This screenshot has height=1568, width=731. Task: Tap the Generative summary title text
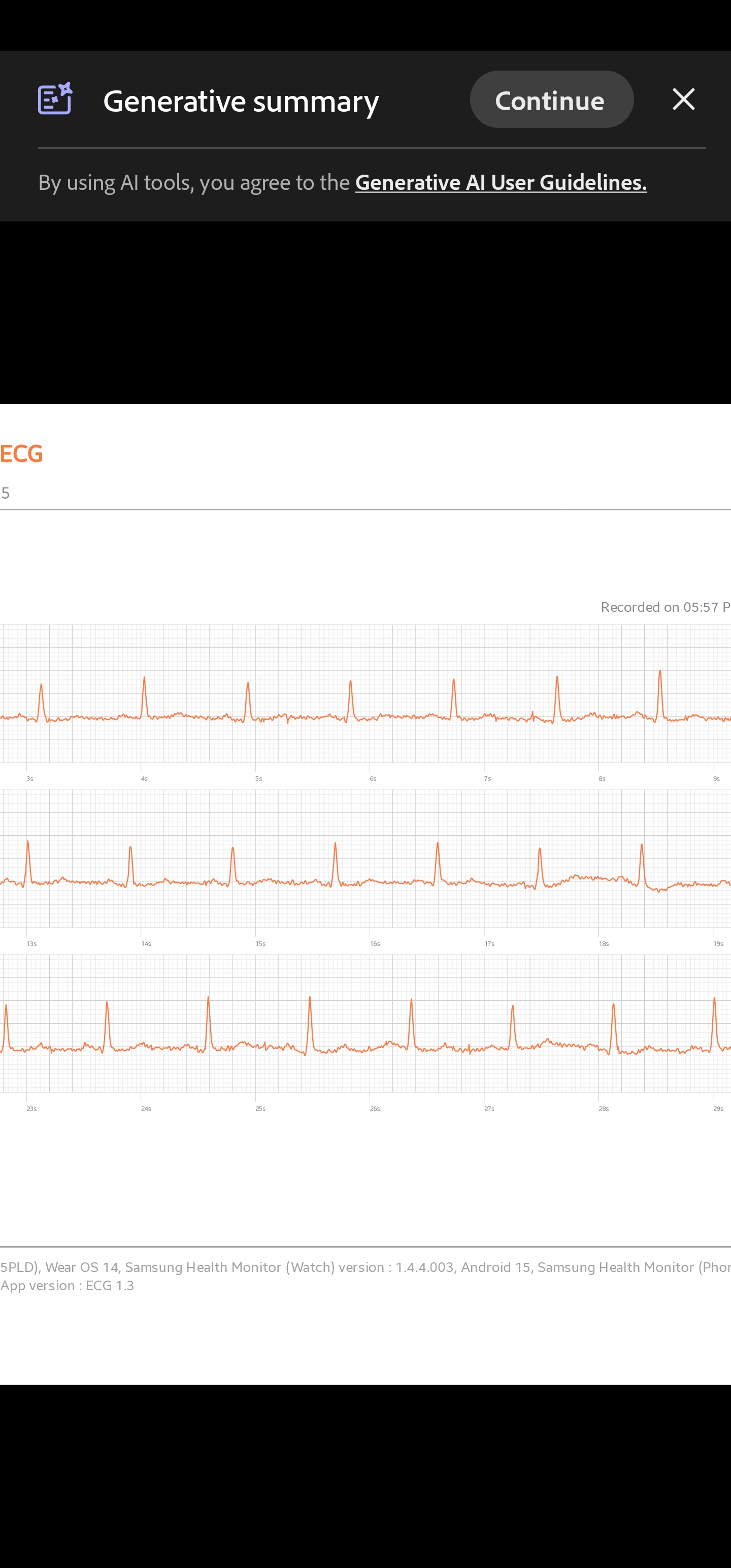coord(241,101)
